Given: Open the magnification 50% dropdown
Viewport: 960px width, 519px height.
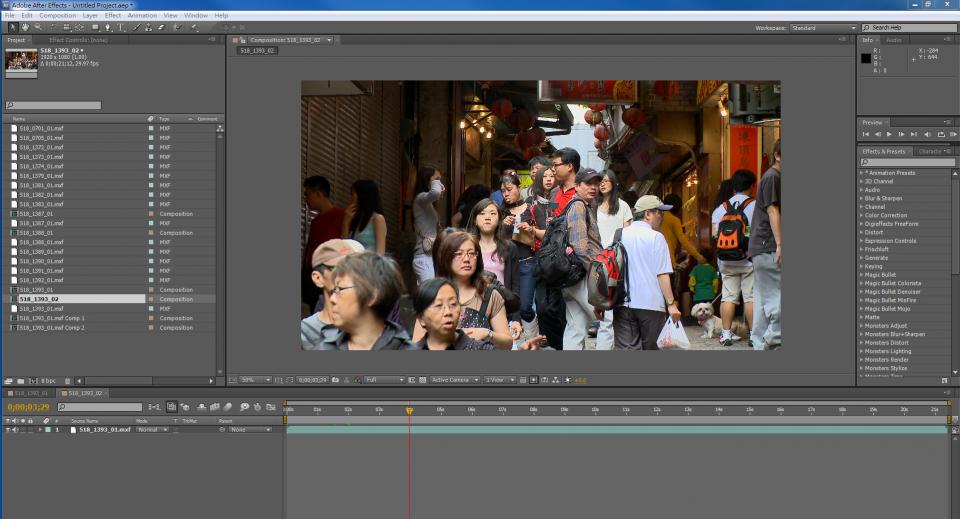Looking at the screenshot, I should [255, 380].
